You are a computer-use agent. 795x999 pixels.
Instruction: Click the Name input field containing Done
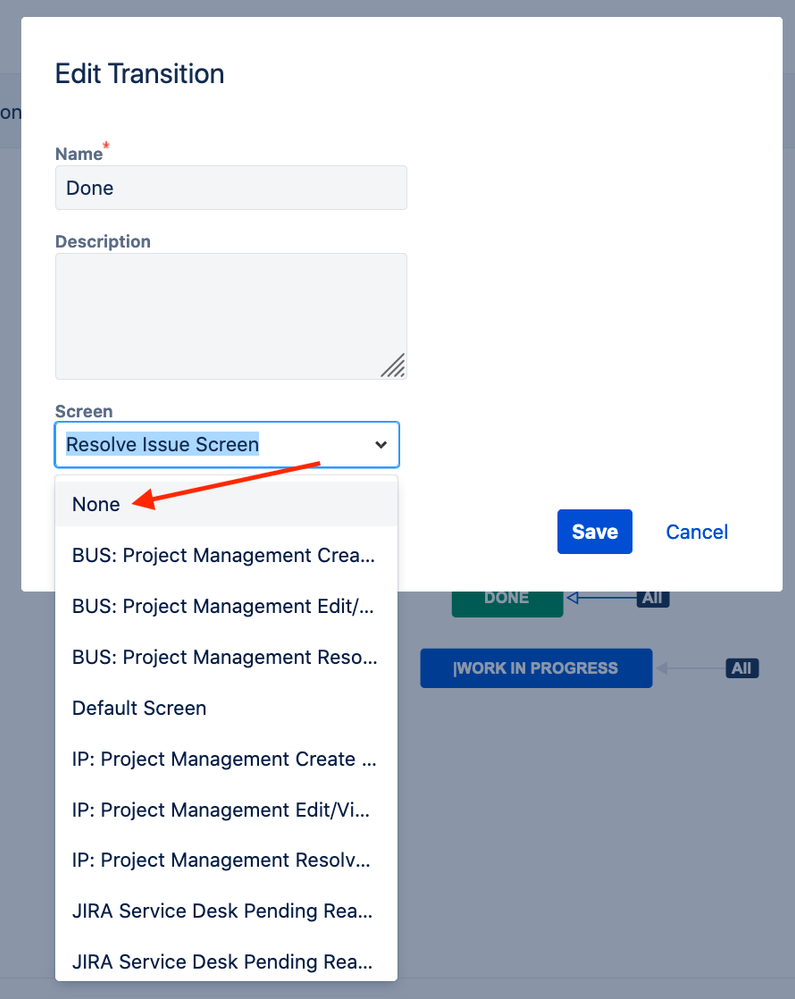pyautogui.click(x=231, y=188)
